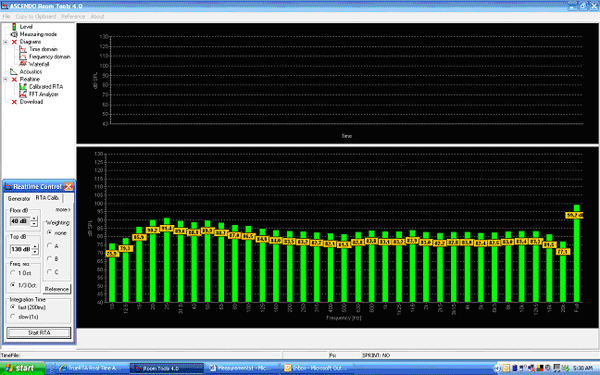This screenshot has height=375, width=600.
Task: Switch to the Generator tab
Action: point(19,199)
